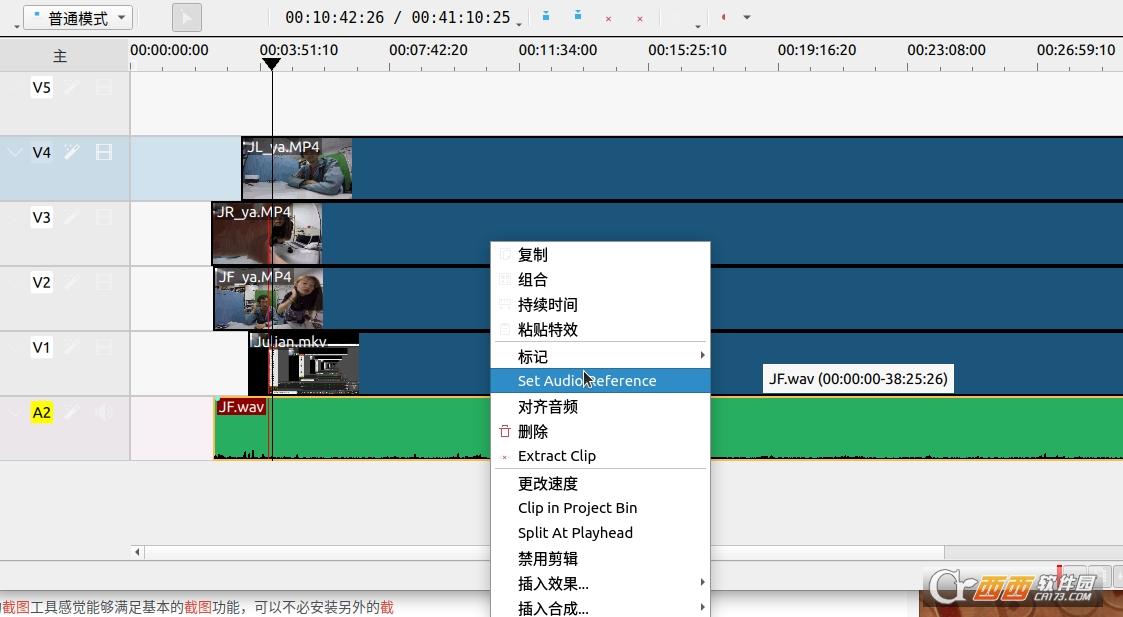Click the first blue insert clip zone icon
Image resolution: width=1123 pixels, height=617 pixels.
tap(546, 16)
